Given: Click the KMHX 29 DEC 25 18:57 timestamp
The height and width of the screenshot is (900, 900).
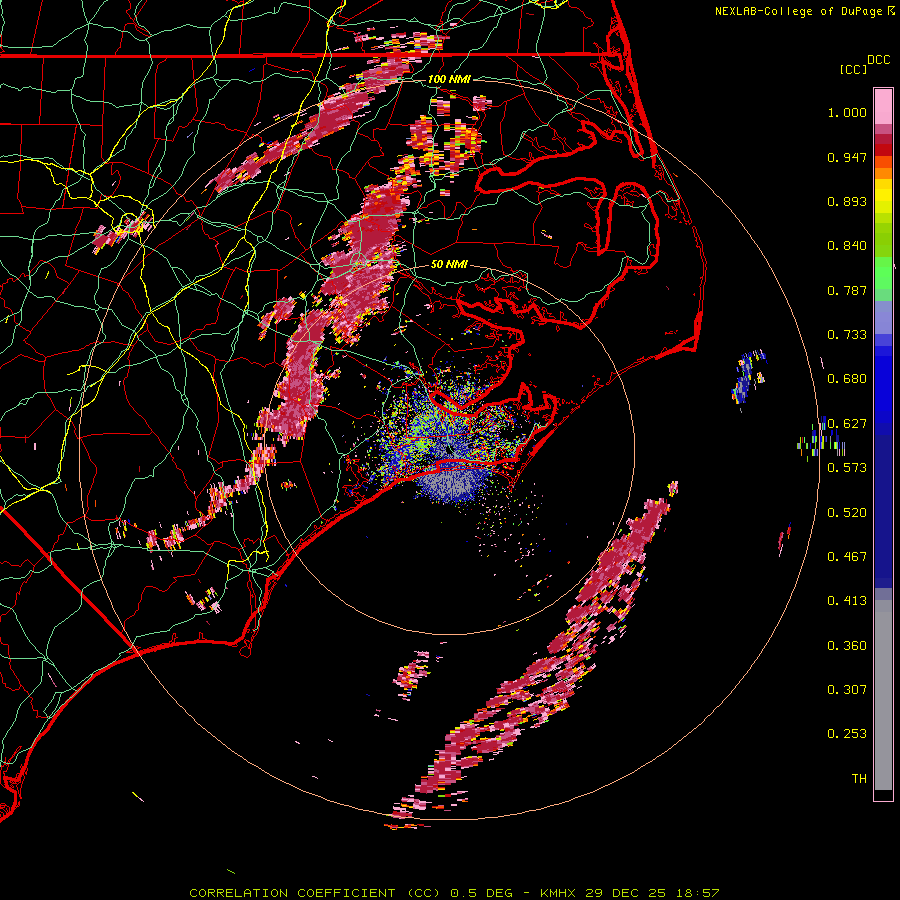Looking at the screenshot, I should pyautogui.click(x=630, y=893).
